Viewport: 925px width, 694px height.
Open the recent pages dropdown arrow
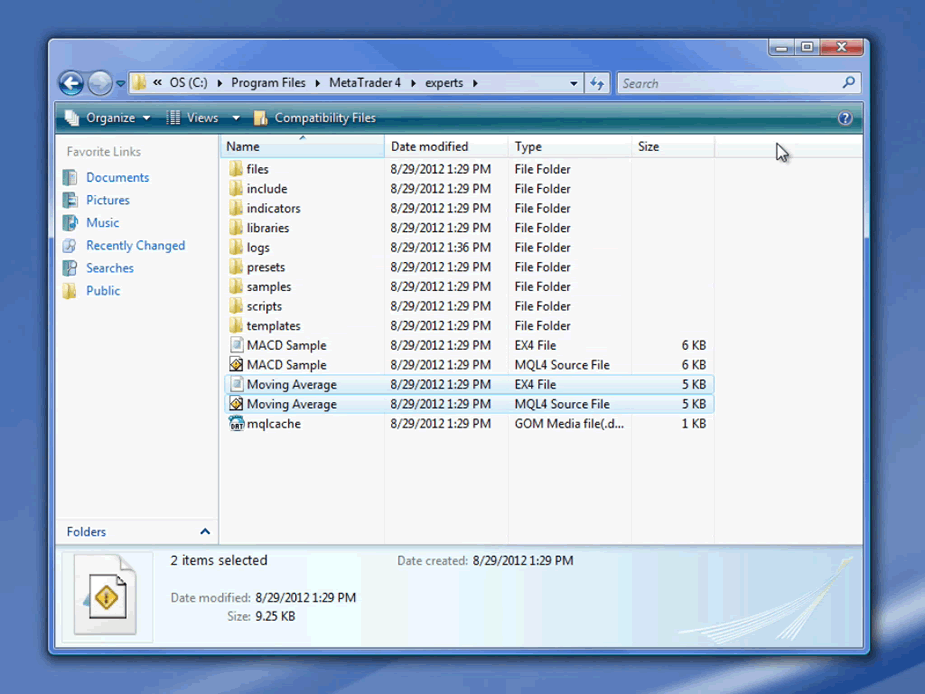[x=120, y=84]
